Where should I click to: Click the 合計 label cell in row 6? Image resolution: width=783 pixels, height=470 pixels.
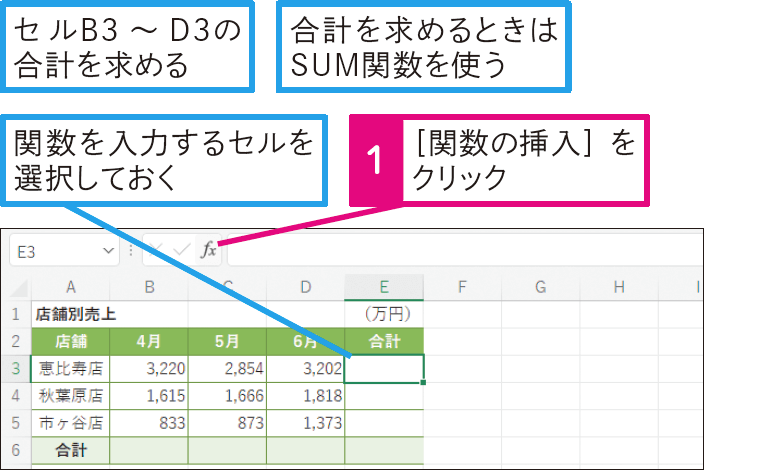[70, 451]
